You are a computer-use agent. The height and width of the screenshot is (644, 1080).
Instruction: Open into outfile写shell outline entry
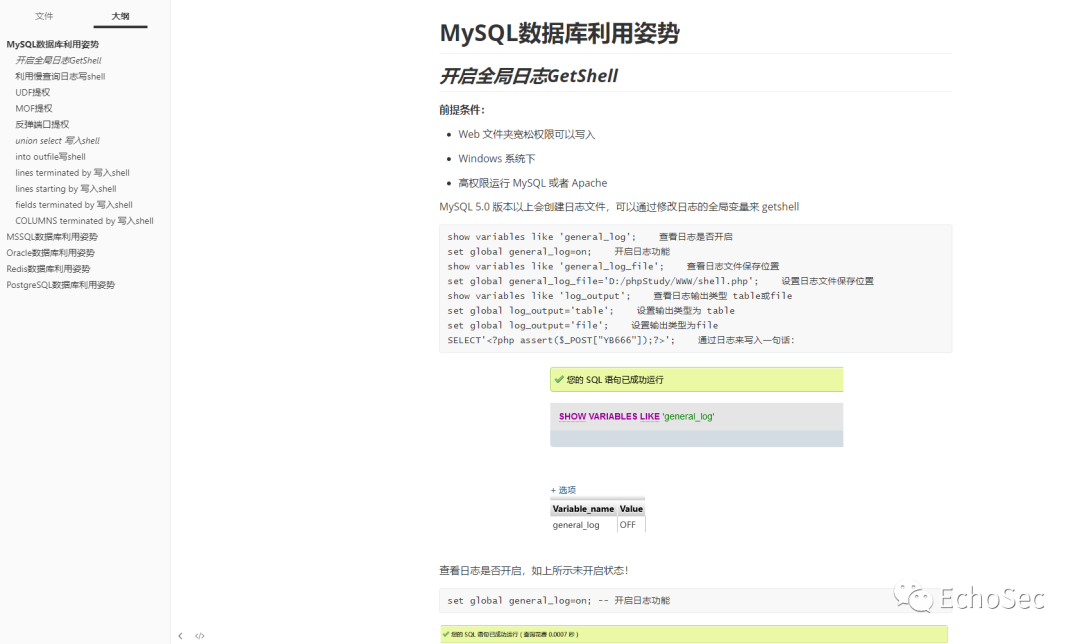tap(50, 156)
